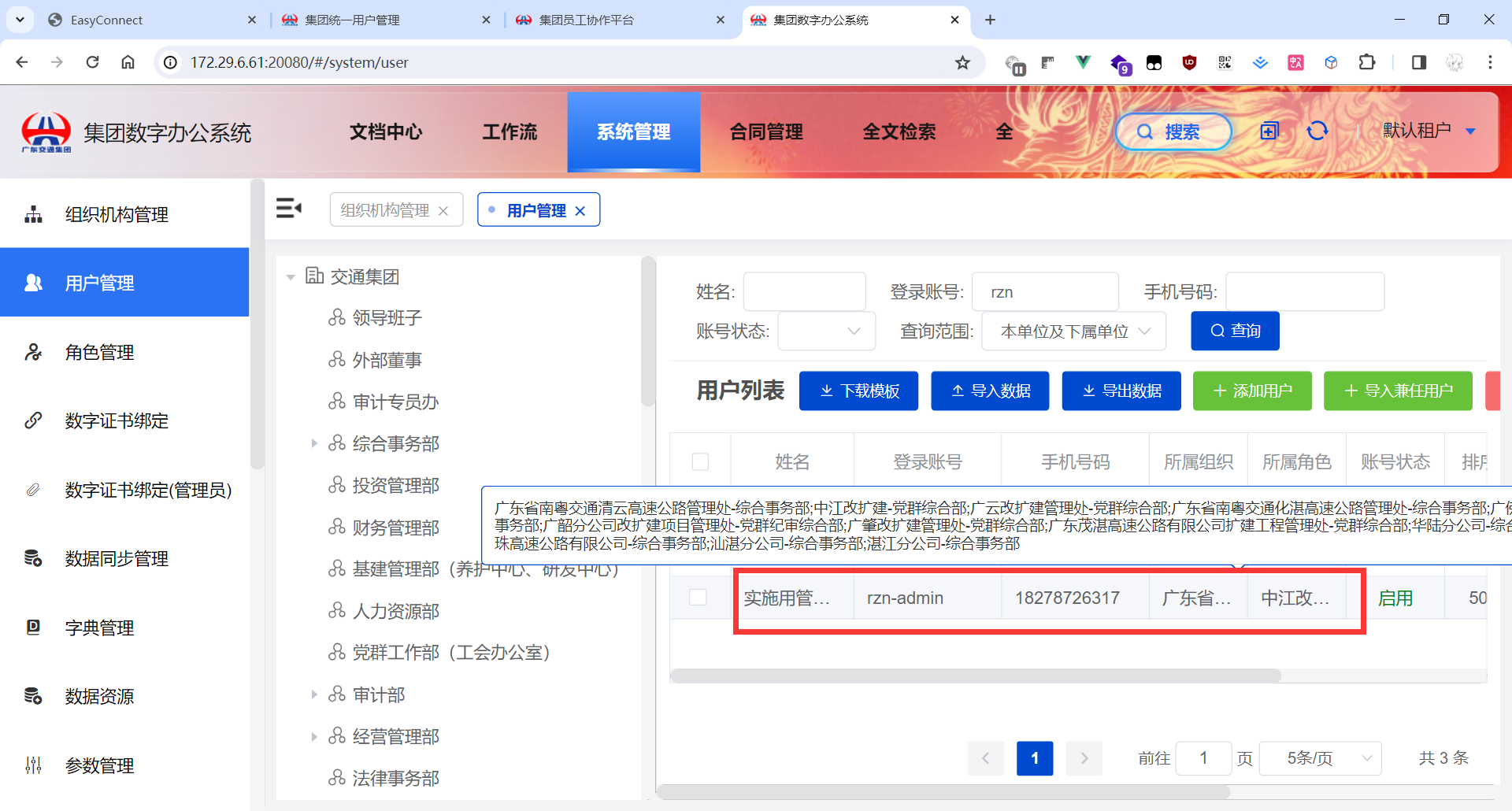Click the 查询 search button
Viewport: 1512px width, 811px height.
coord(1235,331)
